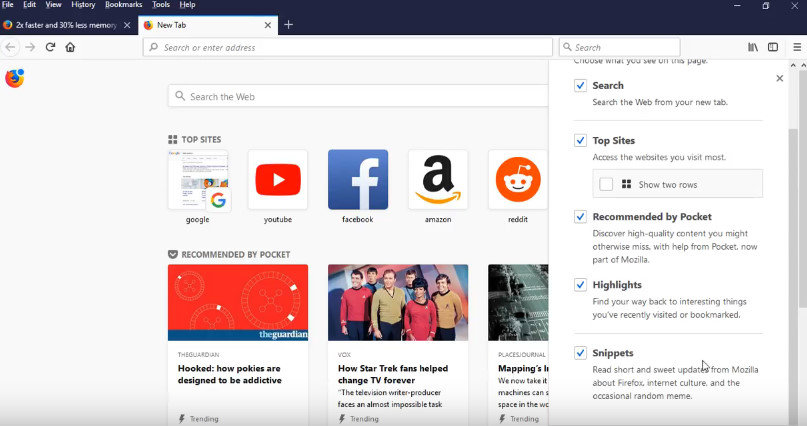Click the RECOMMENDED BY POCKET heading
The width and height of the screenshot is (807, 426).
236,254
